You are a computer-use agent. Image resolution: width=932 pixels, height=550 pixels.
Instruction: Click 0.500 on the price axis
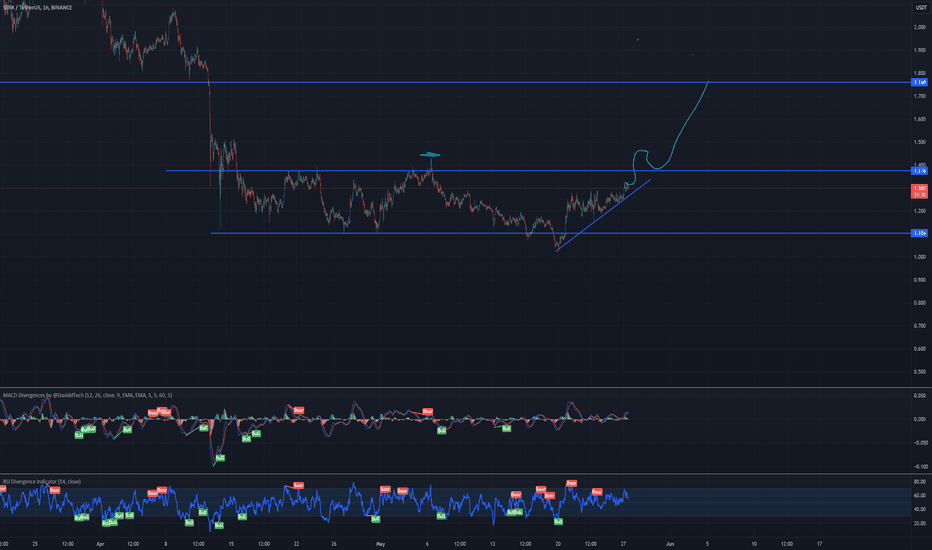tap(920, 372)
